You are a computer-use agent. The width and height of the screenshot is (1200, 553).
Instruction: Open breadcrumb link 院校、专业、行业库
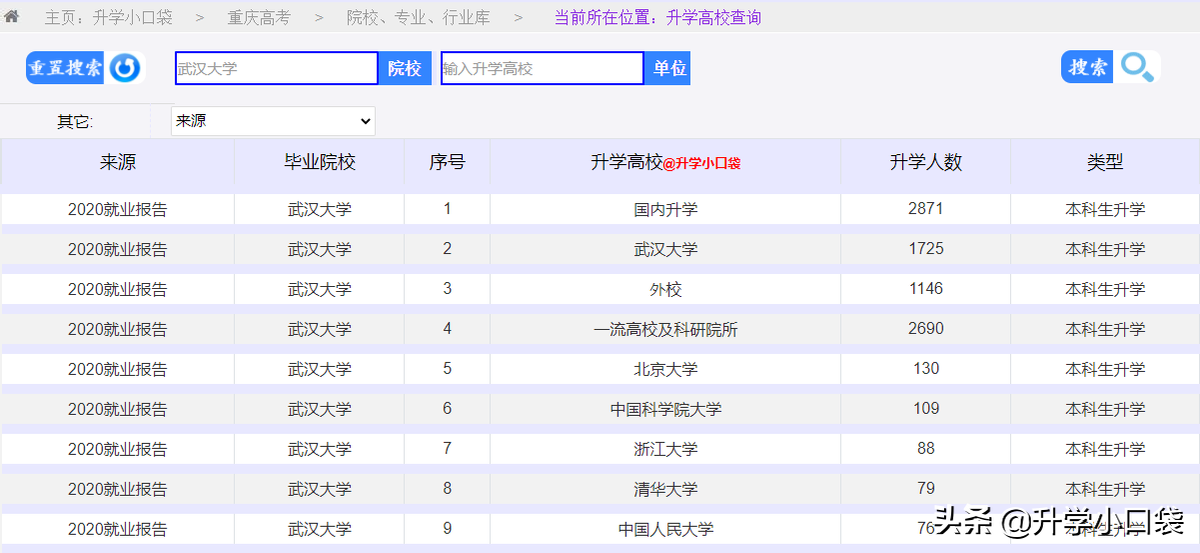(418, 18)
